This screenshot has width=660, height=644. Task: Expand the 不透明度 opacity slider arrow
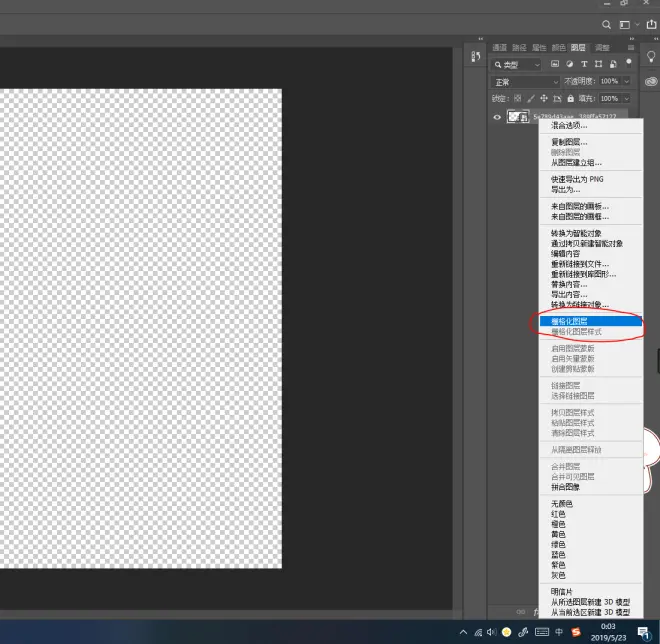point(626,81)
